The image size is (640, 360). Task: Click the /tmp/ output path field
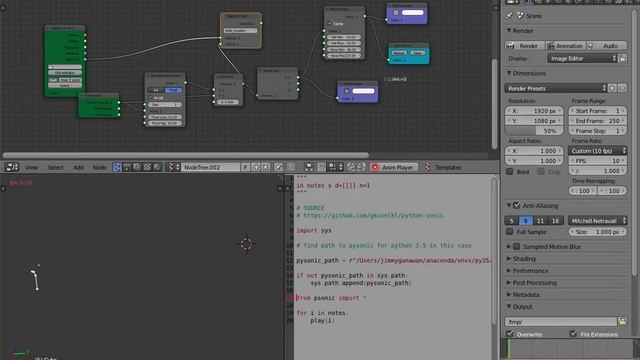click(x=561, y=322)
